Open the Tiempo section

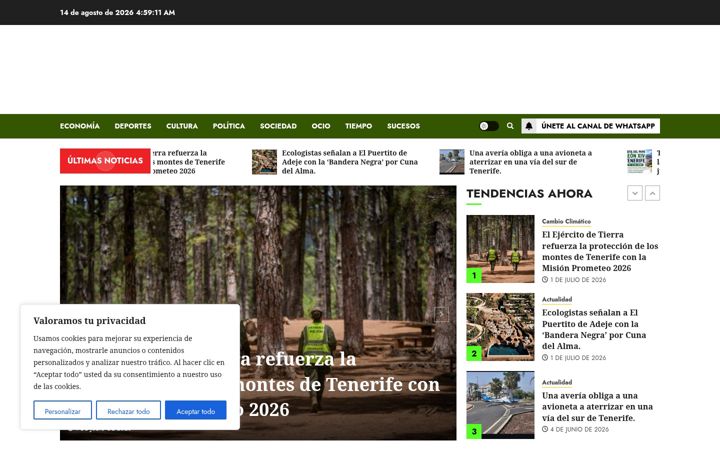[359, 126]
